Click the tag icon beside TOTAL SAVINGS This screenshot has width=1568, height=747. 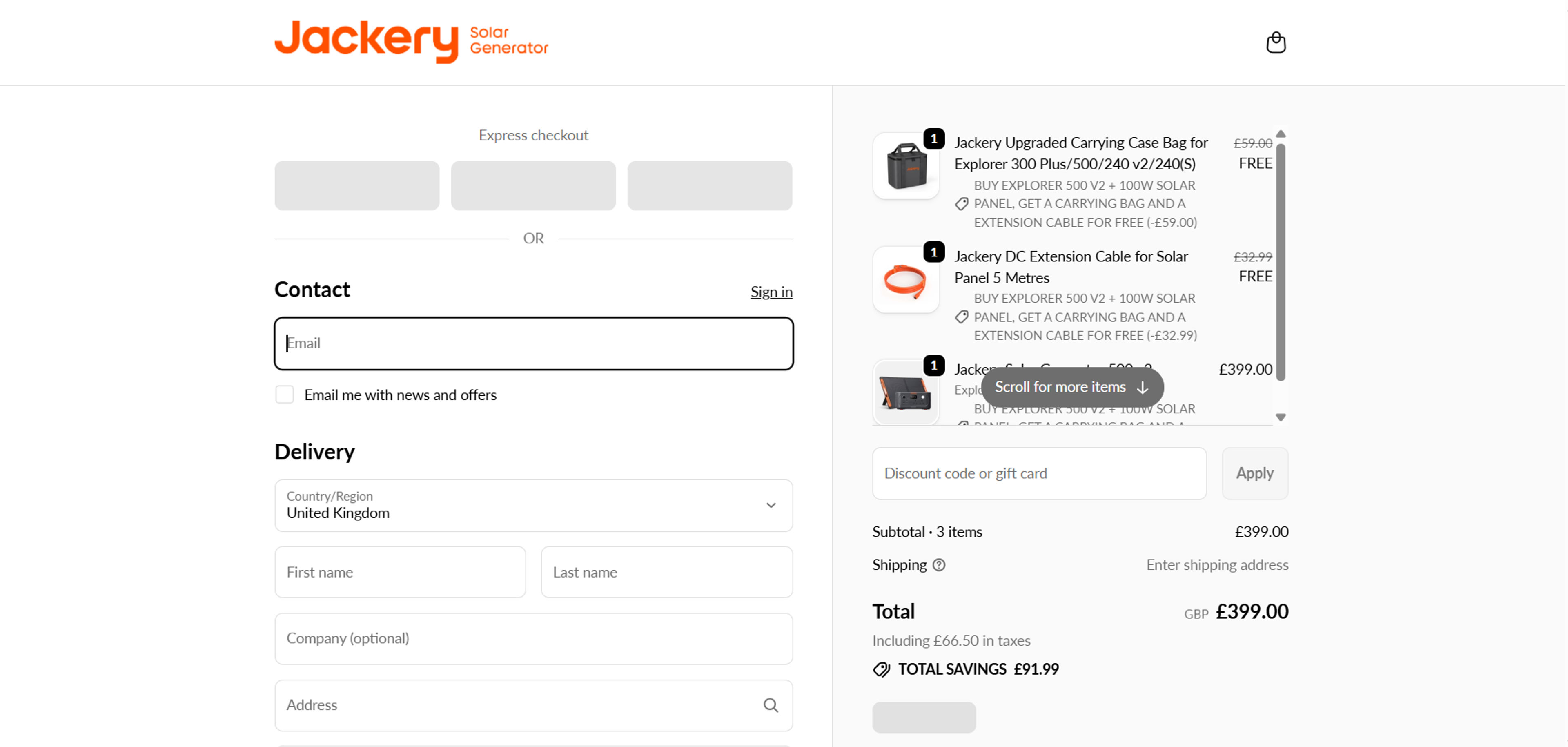[881, 669]
